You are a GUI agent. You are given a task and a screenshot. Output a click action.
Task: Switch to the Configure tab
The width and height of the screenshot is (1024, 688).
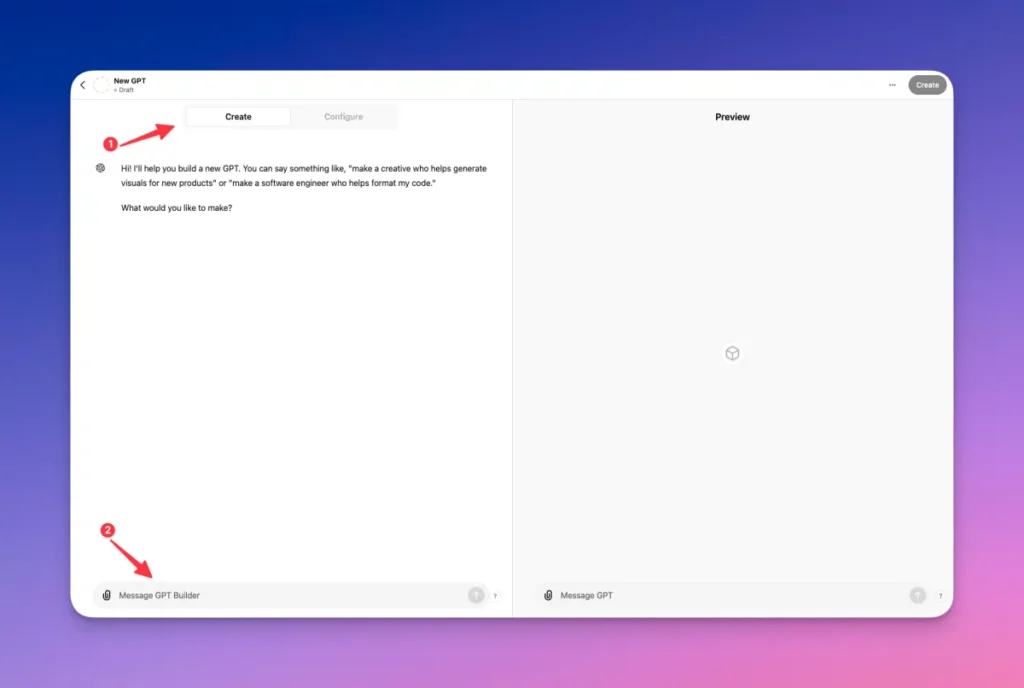click(344, 117)
